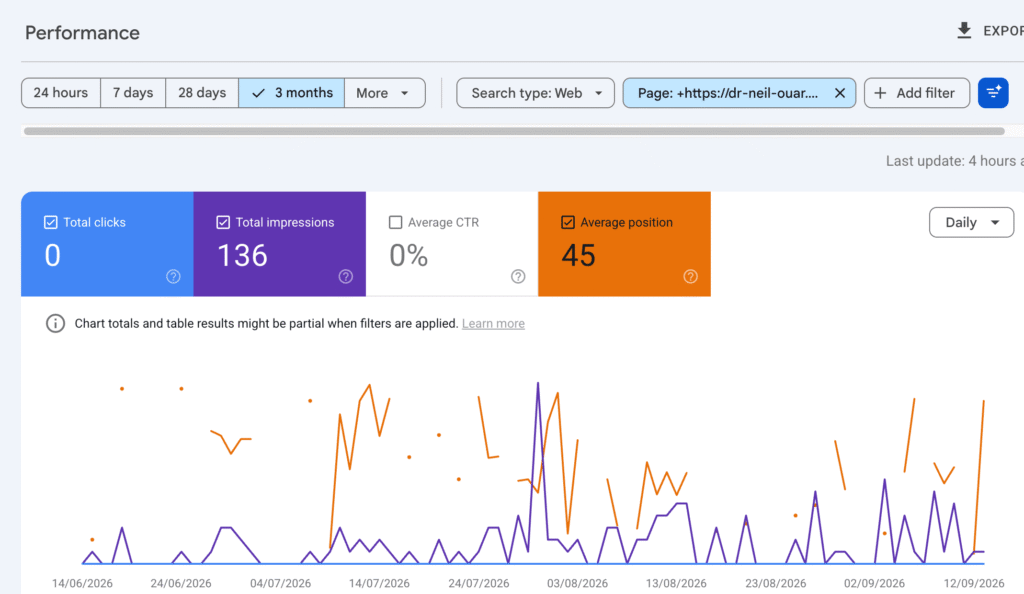Click the info icon beside chart notice
This screenshot has height=594, width=1024.
click(x=56, y=323)
